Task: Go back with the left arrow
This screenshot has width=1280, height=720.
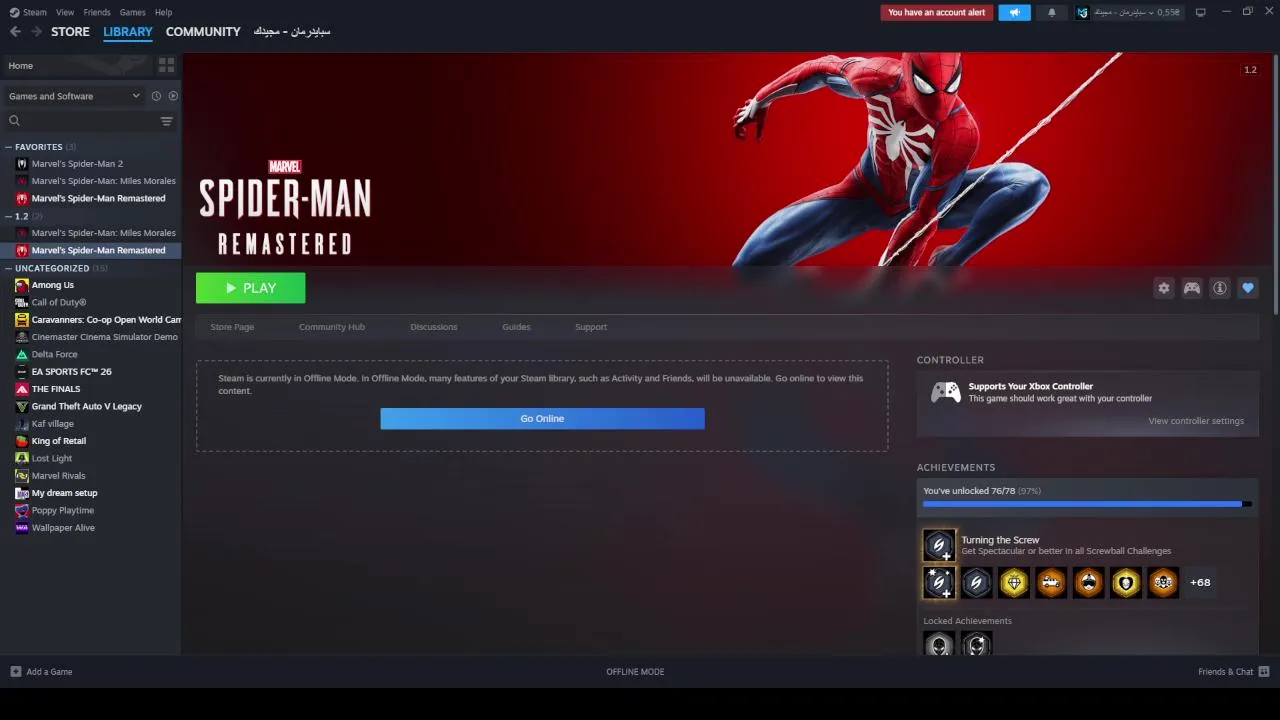Action: (15, 32)
